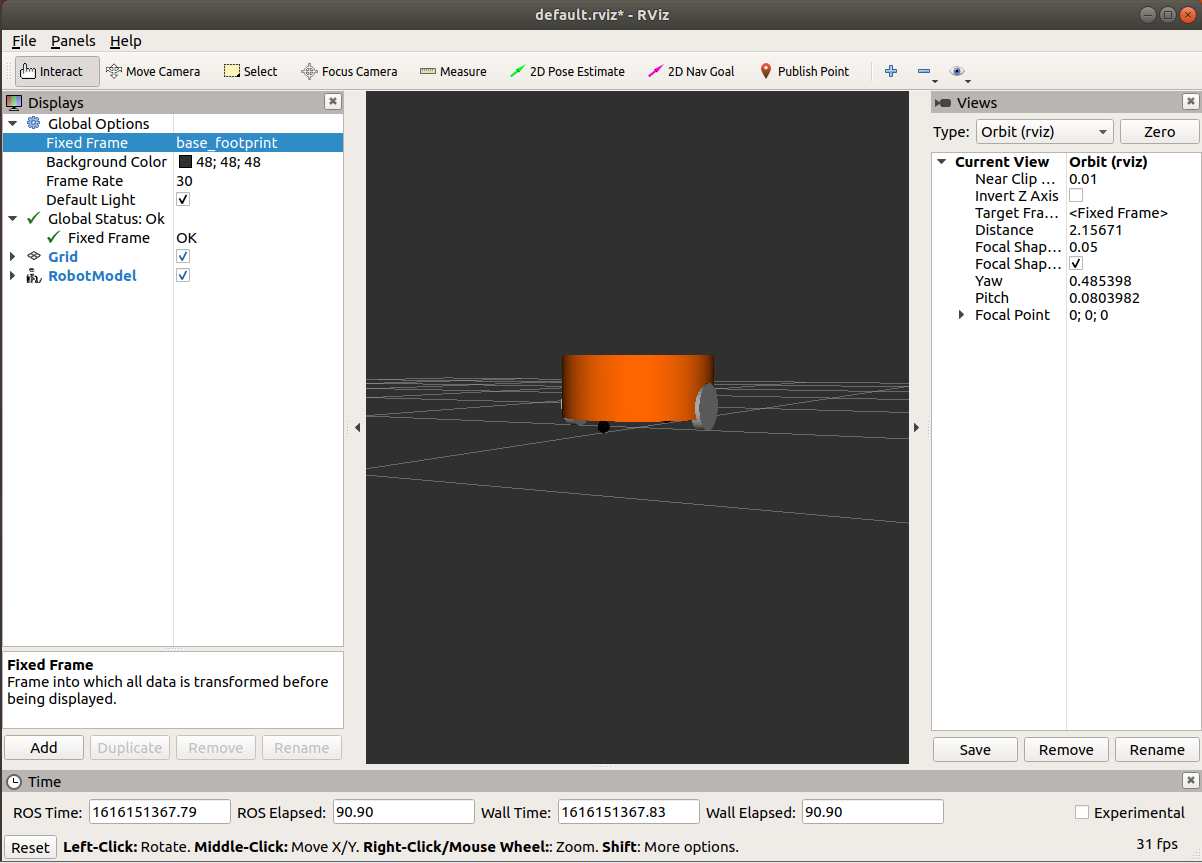Select the Publish Point tool
1202x863 pixels.
[x=804, y=71]
